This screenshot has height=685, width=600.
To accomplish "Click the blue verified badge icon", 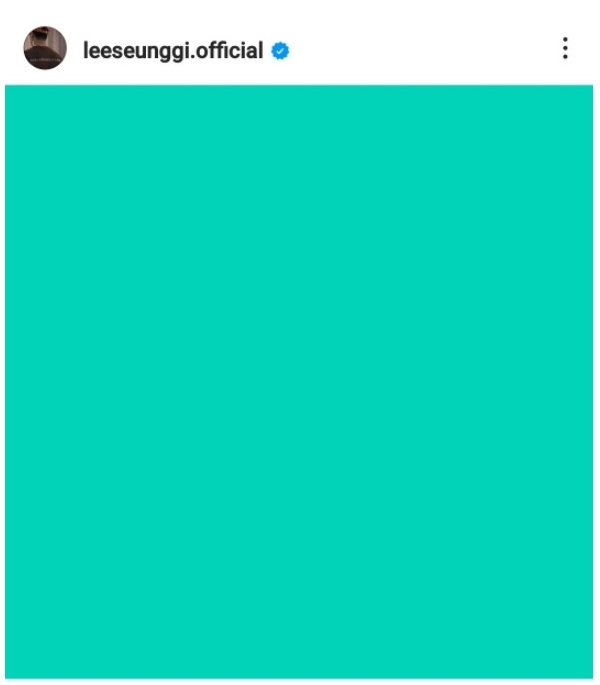I will [280, 51].
